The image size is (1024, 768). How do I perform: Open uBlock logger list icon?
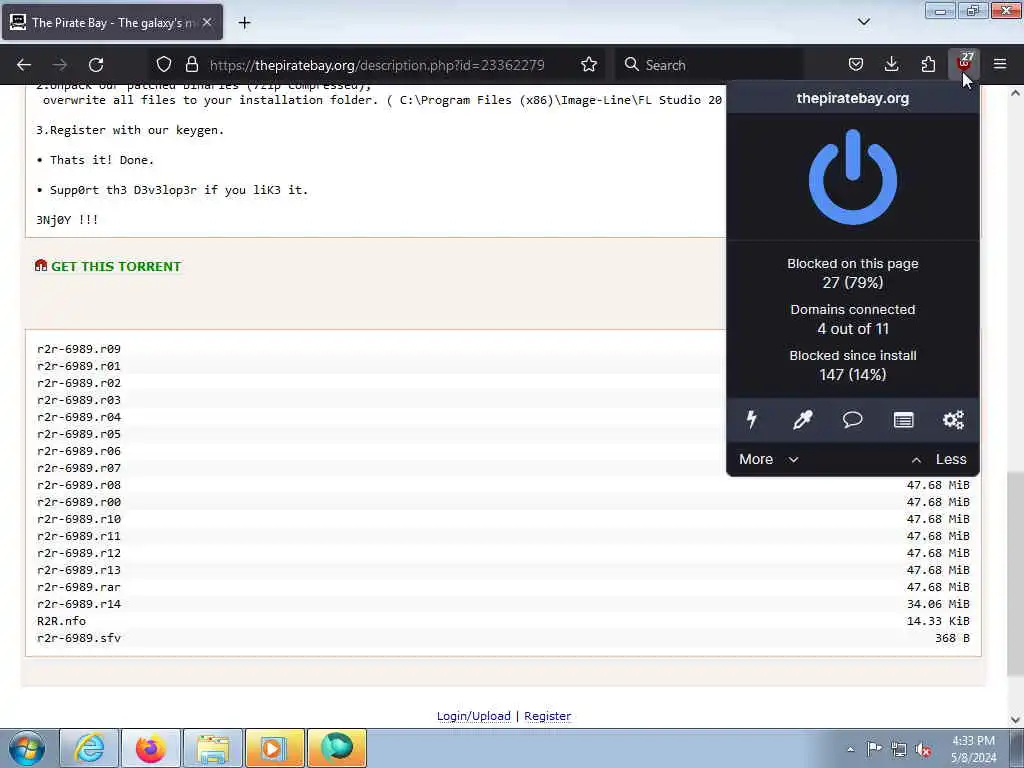[x=903, y=419]
